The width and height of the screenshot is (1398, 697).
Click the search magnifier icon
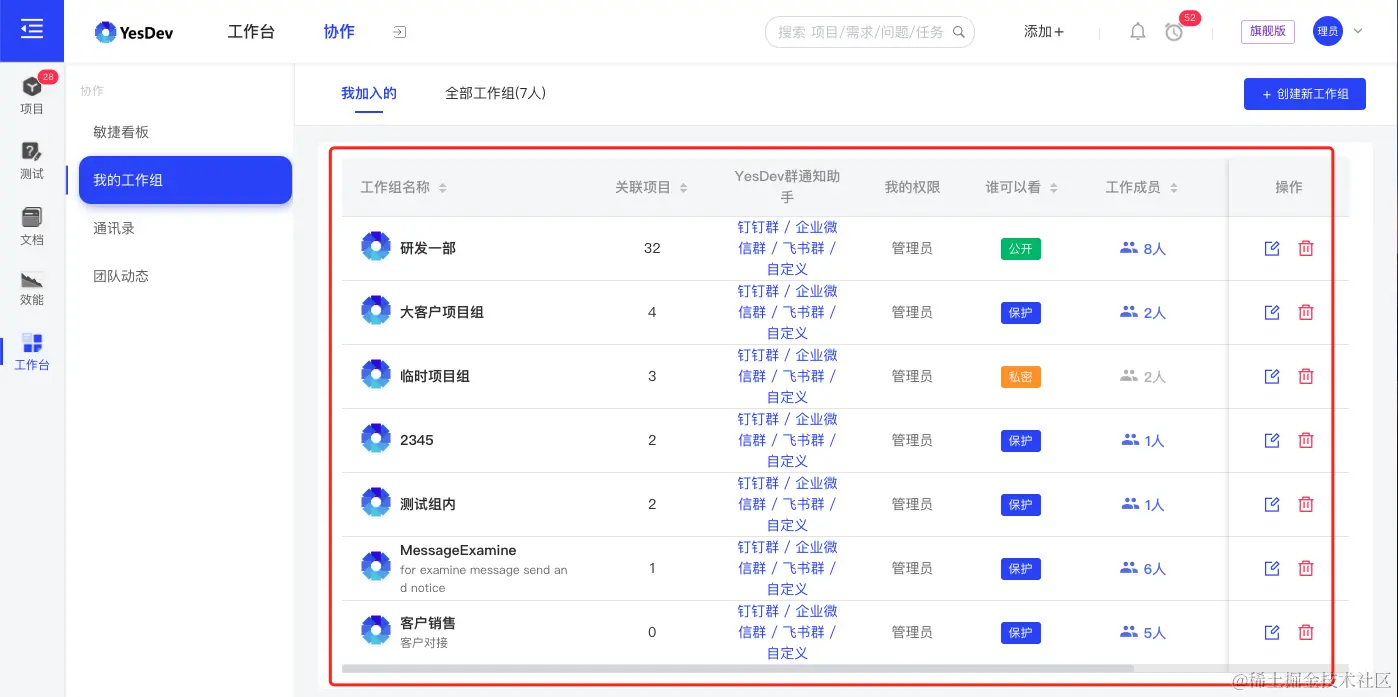958,32
